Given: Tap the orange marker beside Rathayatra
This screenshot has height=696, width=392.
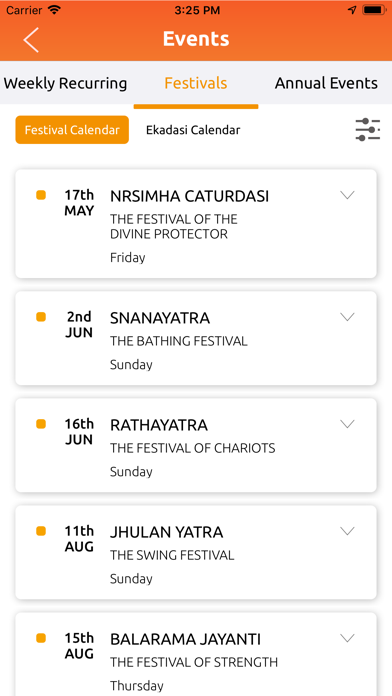Looking at the screenshot, I should click(41, 424).
